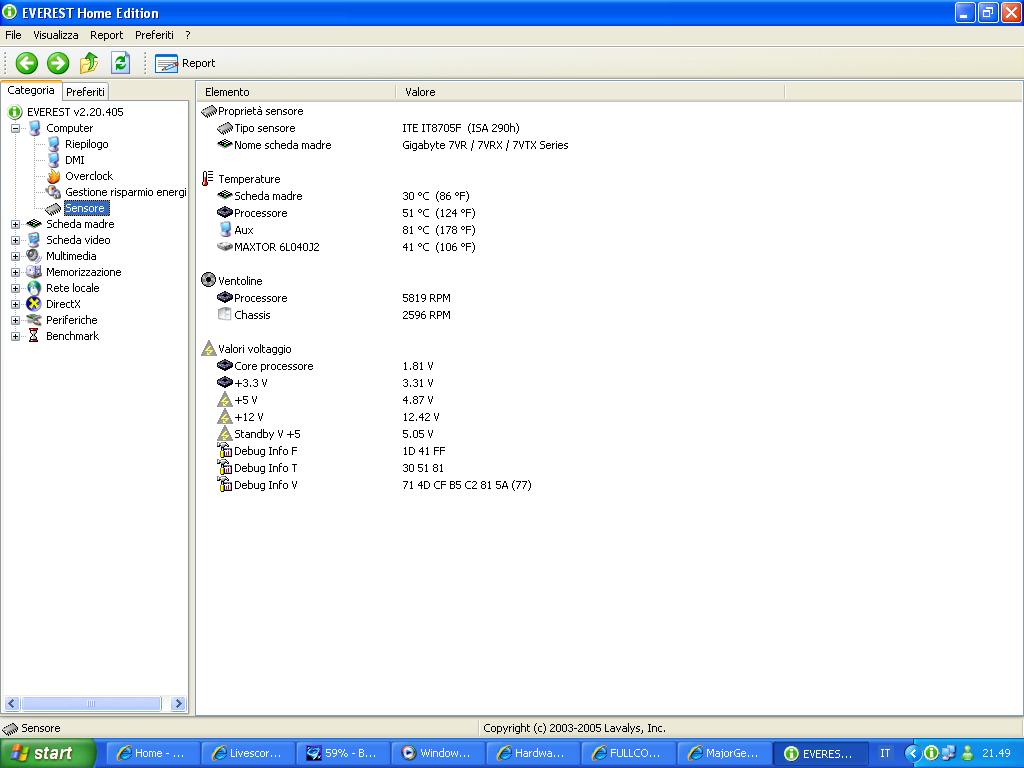Expand the Scheda video tree node

tap(16, 240)
